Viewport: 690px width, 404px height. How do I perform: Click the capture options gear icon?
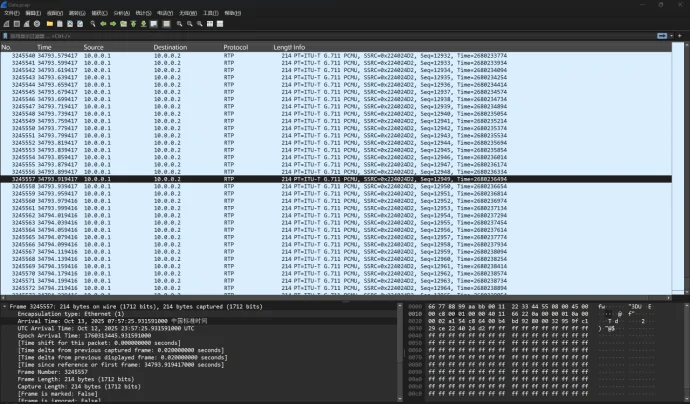(x=37, y=23)
